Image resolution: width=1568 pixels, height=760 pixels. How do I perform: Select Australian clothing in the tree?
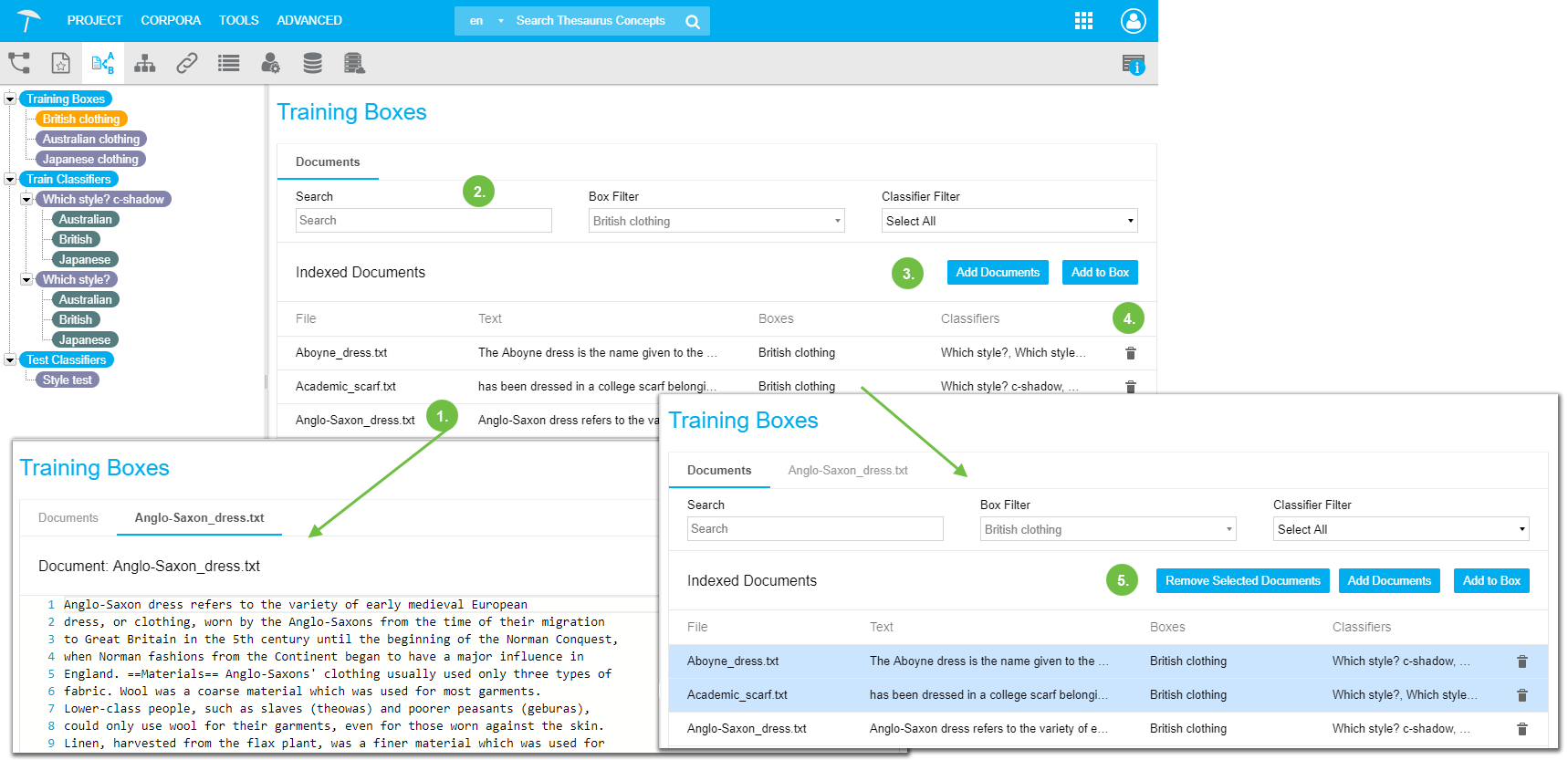coord(90,139)
